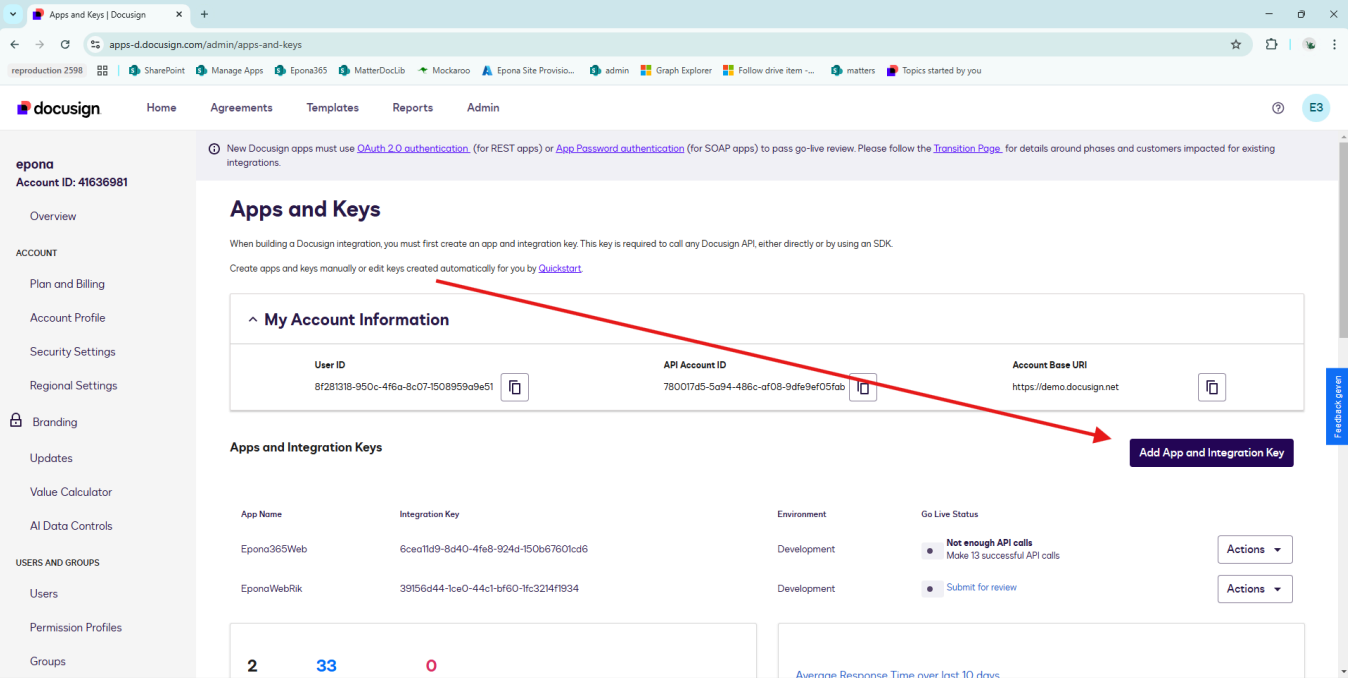This screenshot has width=1348, height=678.
Task: Collapse the My Account Information section
Action: click(252, 320)
